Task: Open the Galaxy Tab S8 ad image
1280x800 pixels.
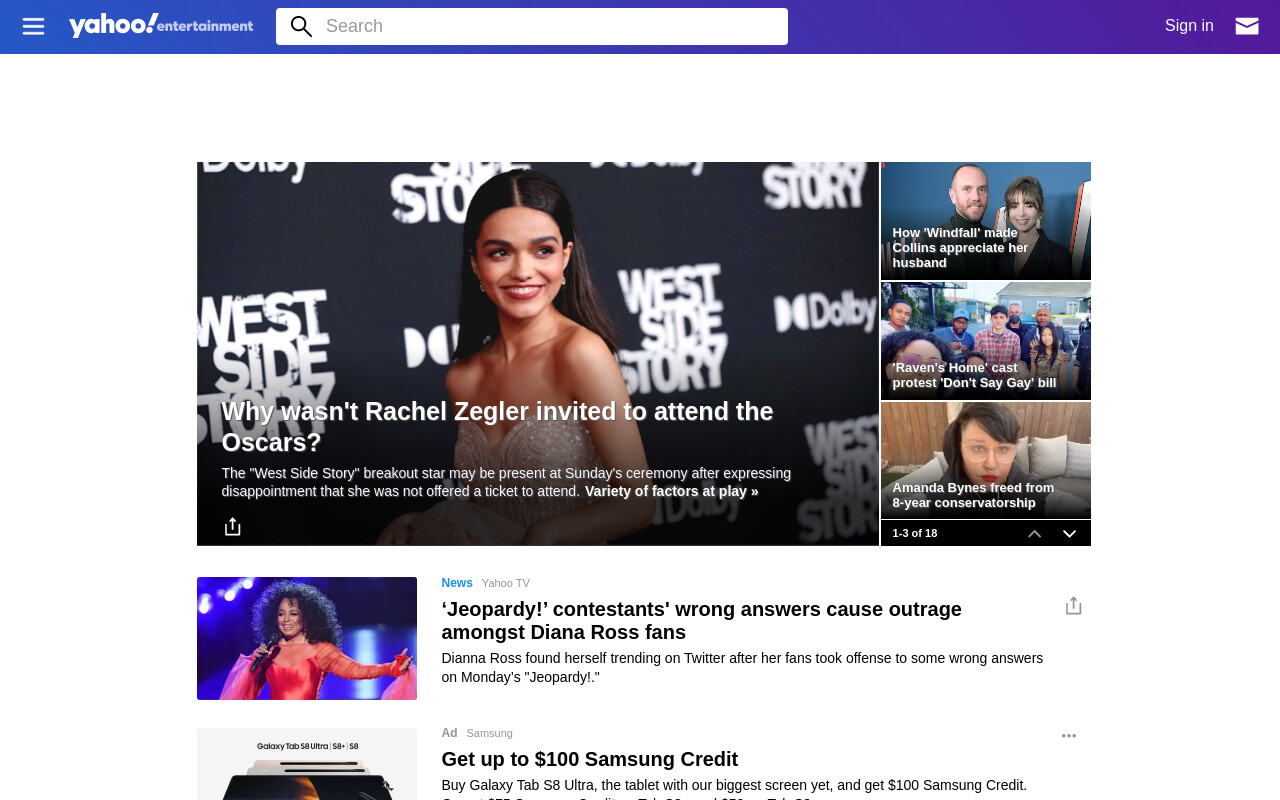Action: pos(307,764)
